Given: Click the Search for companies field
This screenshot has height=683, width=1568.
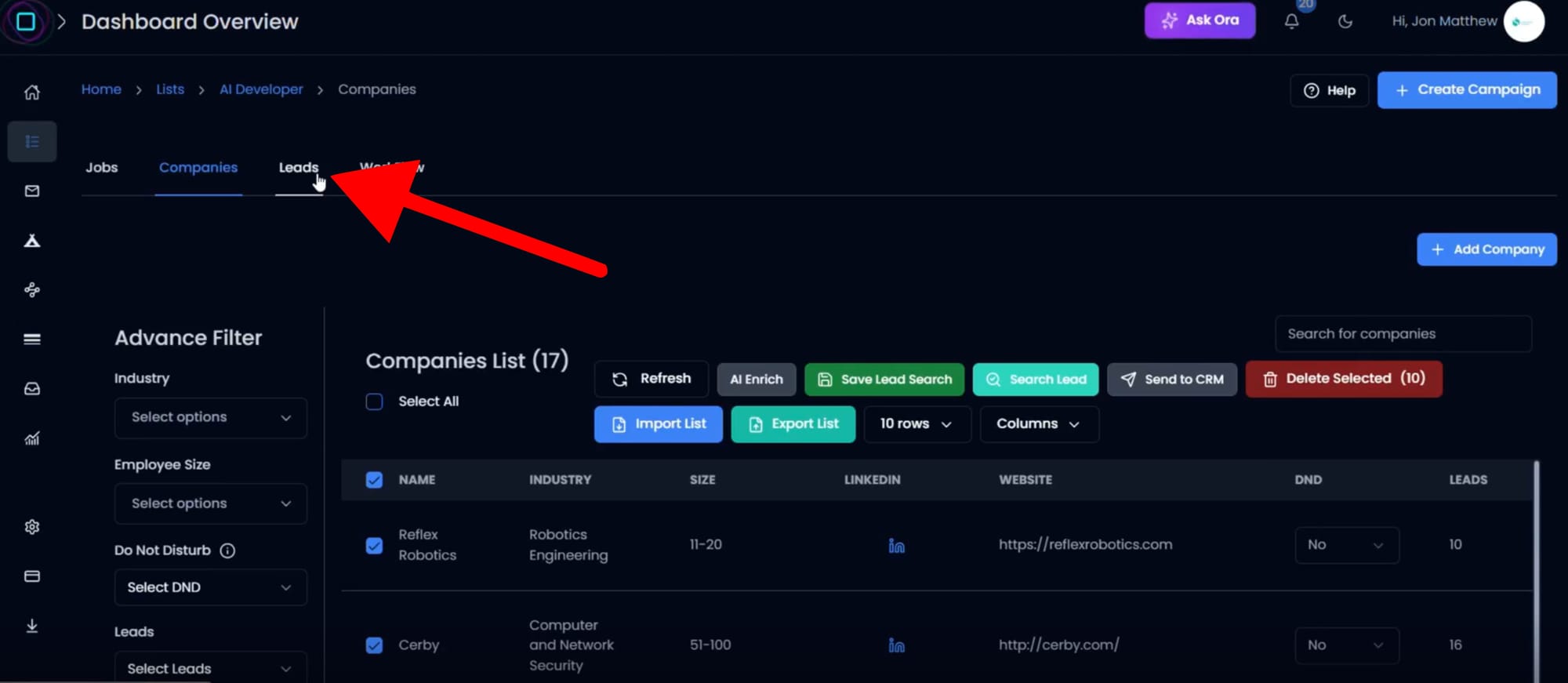Looking at the screenshot, I should 1402,334.
